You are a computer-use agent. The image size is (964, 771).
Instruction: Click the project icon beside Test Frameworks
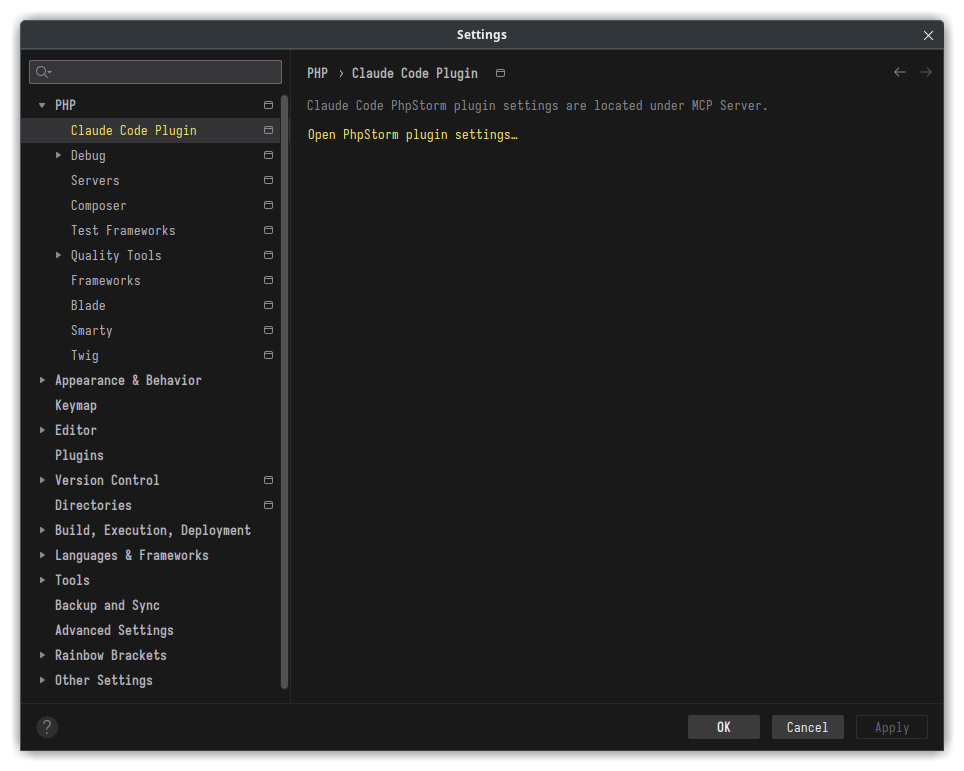267,229
